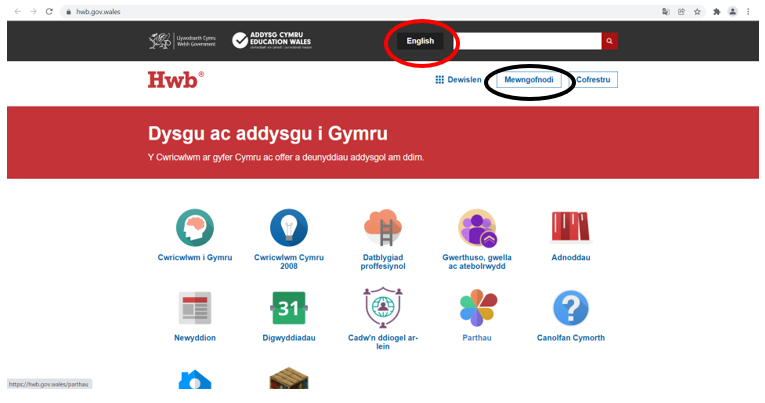This screenshot has height=403, width=765.
Task: Open the Canolfan Cymorth question mark icon
Action: pyautogui.click(x=571, y=308)
